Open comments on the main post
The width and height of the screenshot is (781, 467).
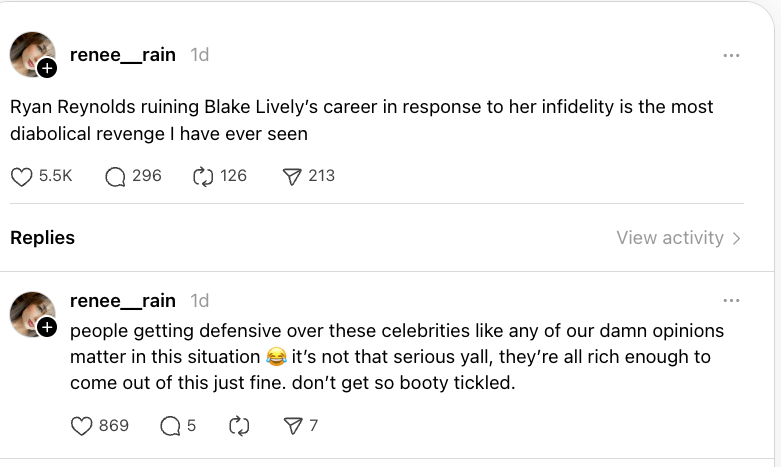116,176
